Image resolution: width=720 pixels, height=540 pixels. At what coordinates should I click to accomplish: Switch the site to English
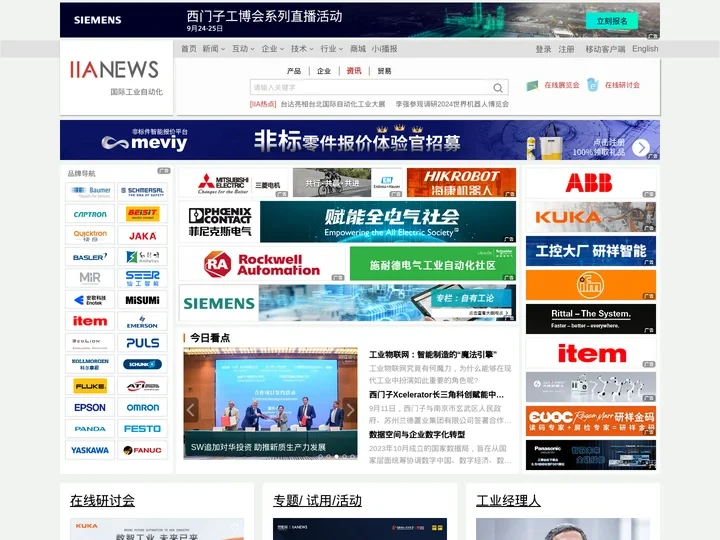[x=645, y=49]
